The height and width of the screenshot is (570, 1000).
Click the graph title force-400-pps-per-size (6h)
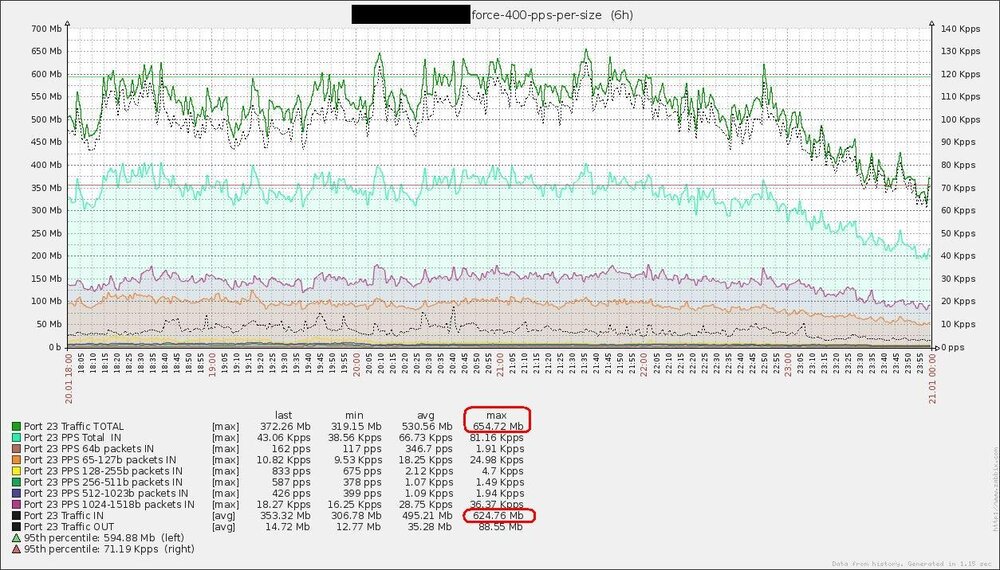coord(551,15)
